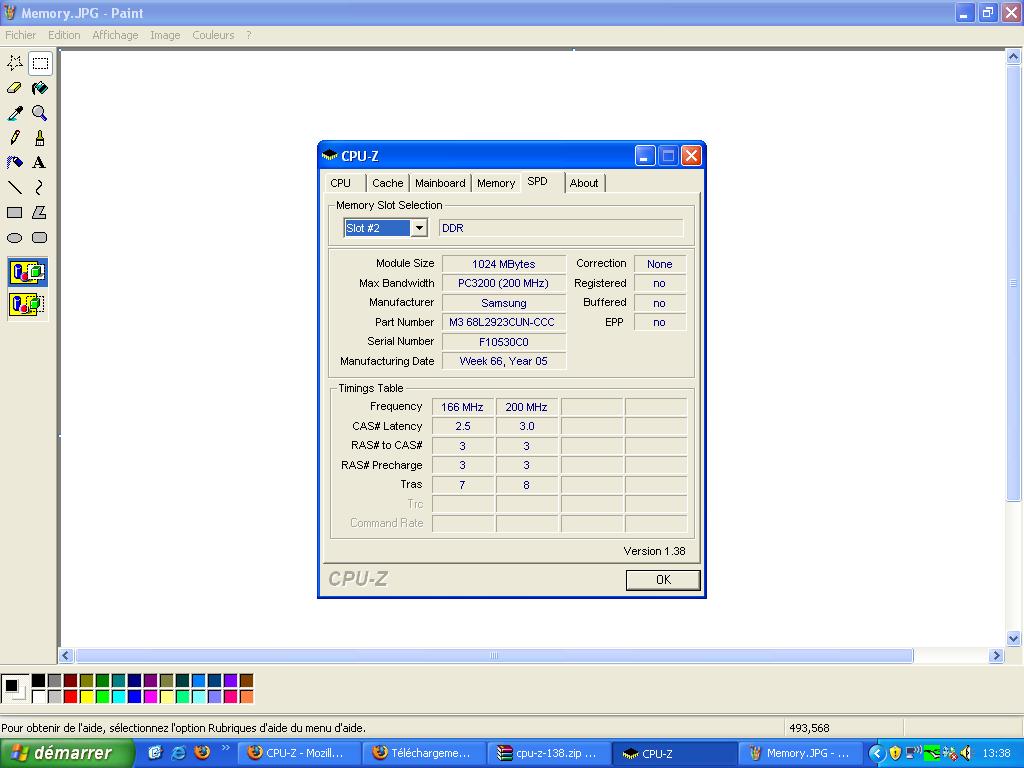Select the Magnifier tool
This screenshot has width=1024, height=768.
(39, 113)
